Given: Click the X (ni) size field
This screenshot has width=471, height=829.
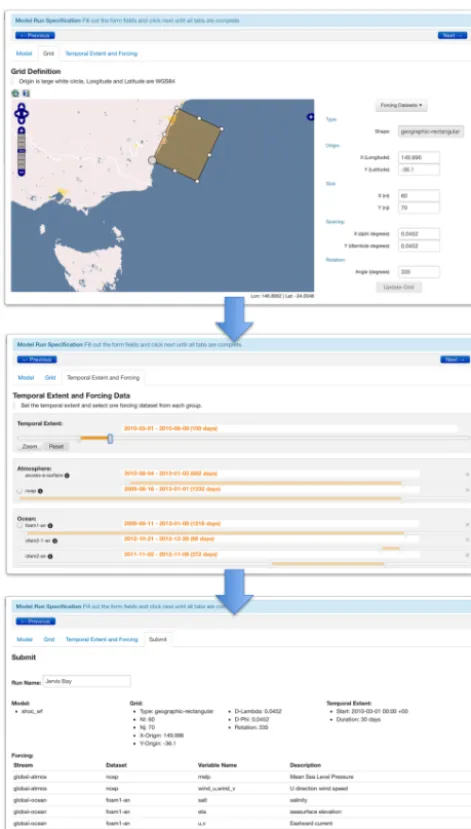Looking at the screenshot, I should tap(419, 196).
